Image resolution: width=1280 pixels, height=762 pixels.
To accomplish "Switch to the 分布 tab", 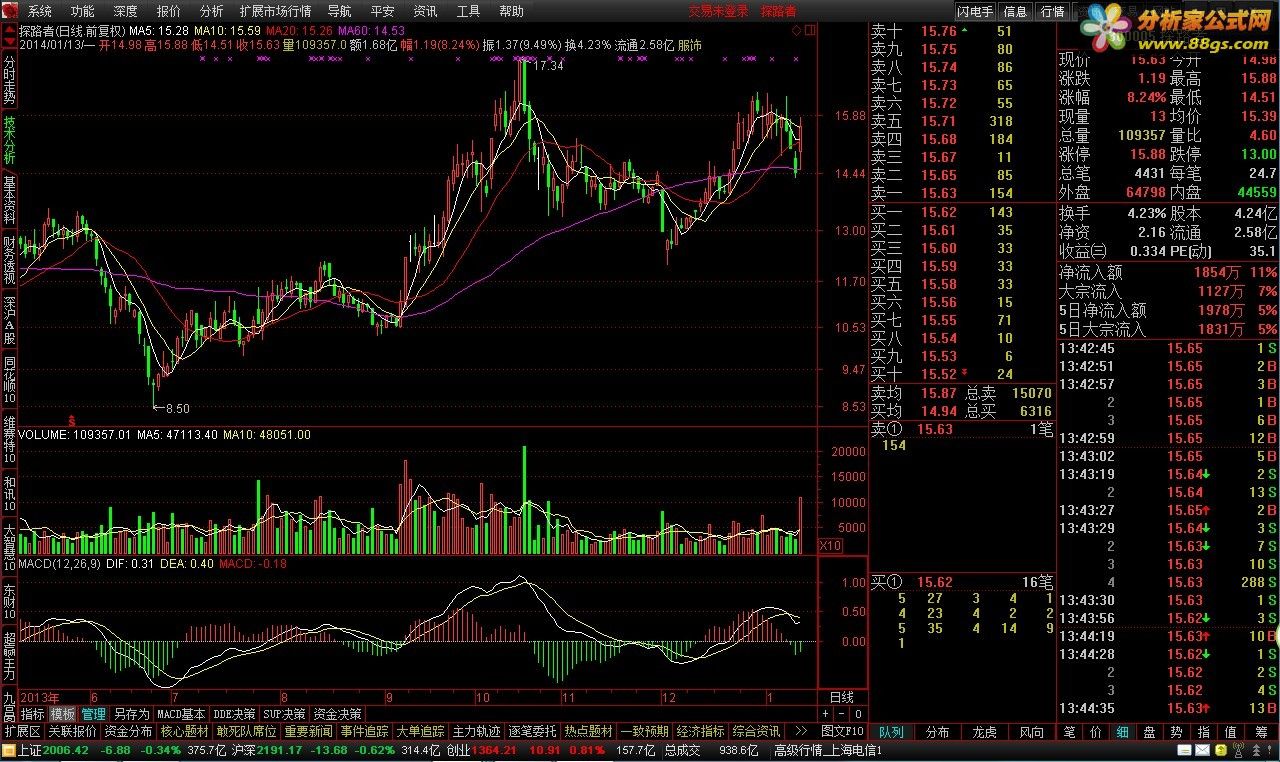I will pos(938,732).
